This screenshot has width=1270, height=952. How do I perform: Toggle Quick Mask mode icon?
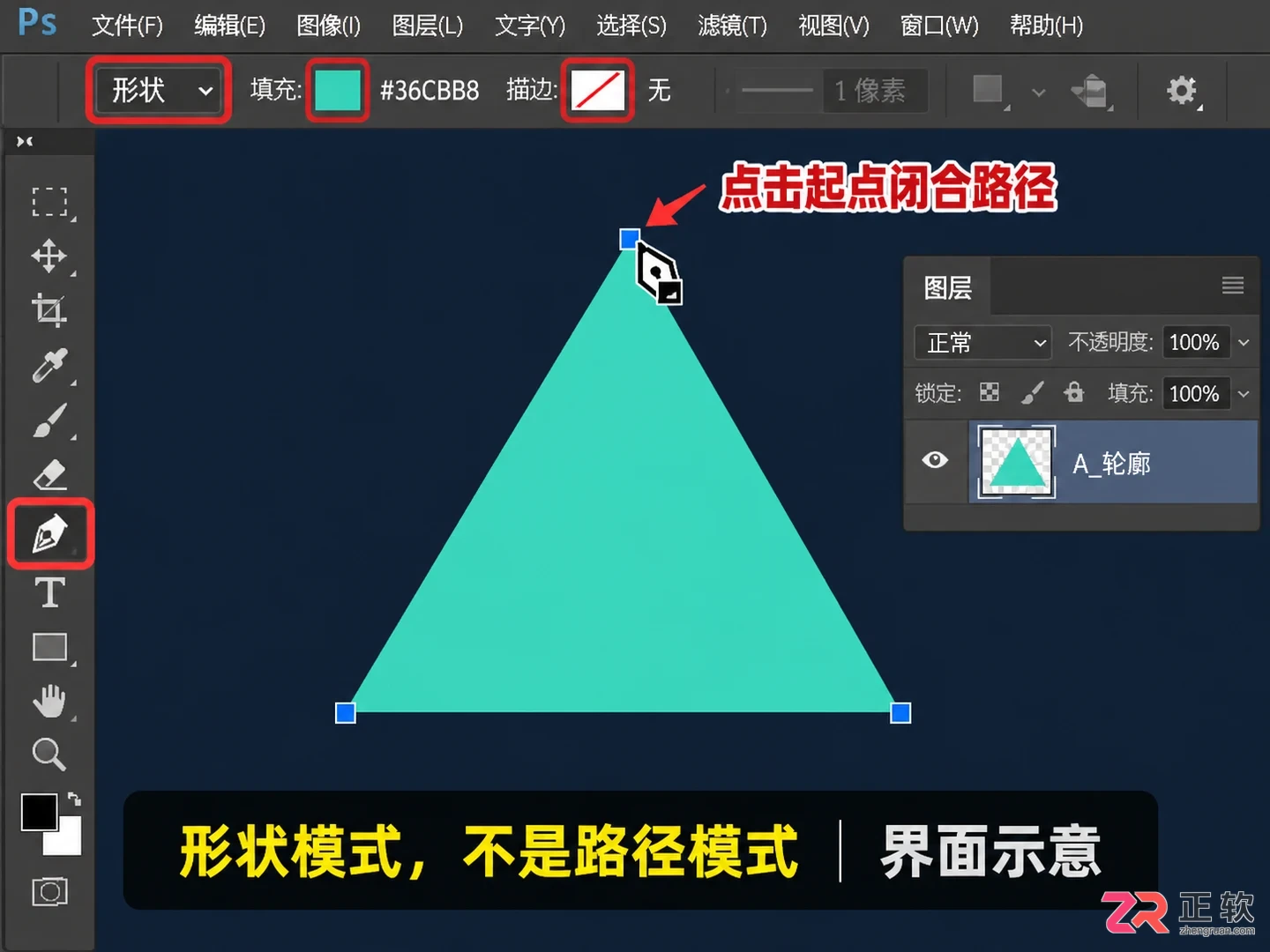click(49, 892)
